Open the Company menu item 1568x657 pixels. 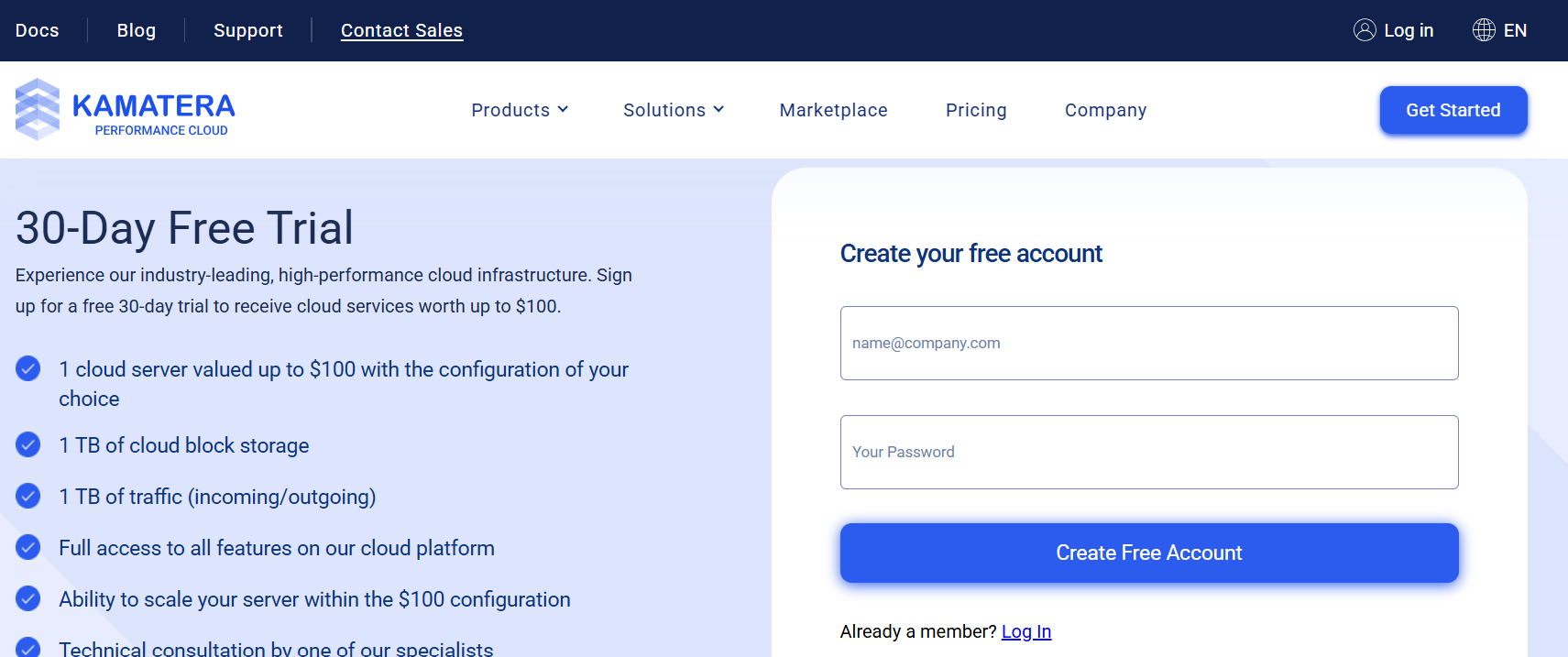coord(1105,110)
